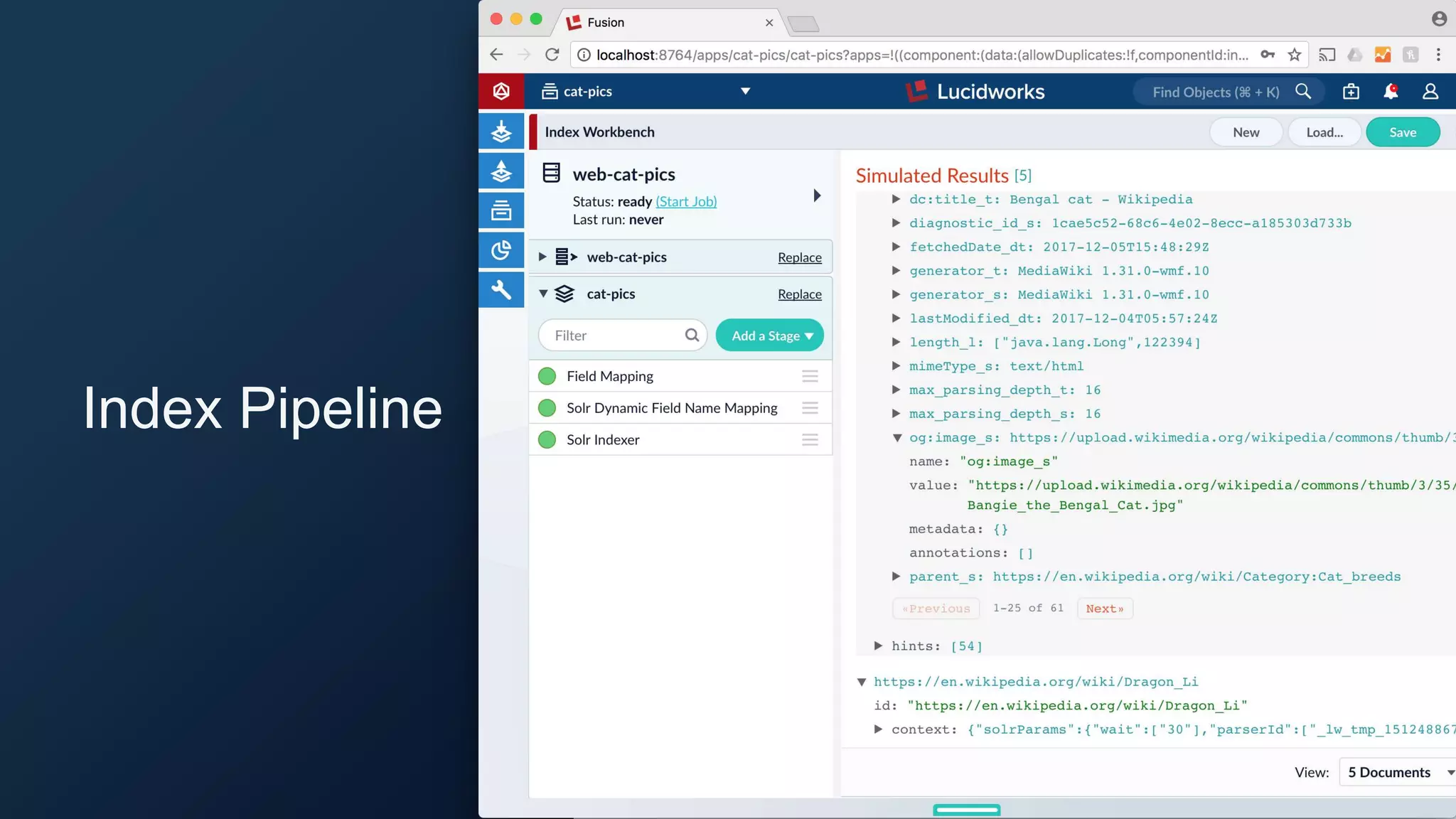
Task: Grab the Solr Indexer drag handle
Action: 810,440
